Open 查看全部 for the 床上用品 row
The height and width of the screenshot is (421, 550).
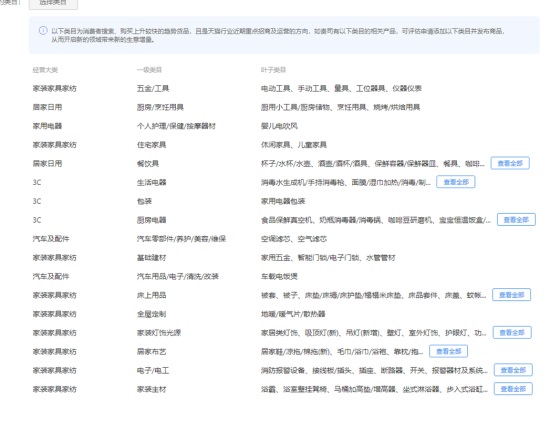pos(511,295)
